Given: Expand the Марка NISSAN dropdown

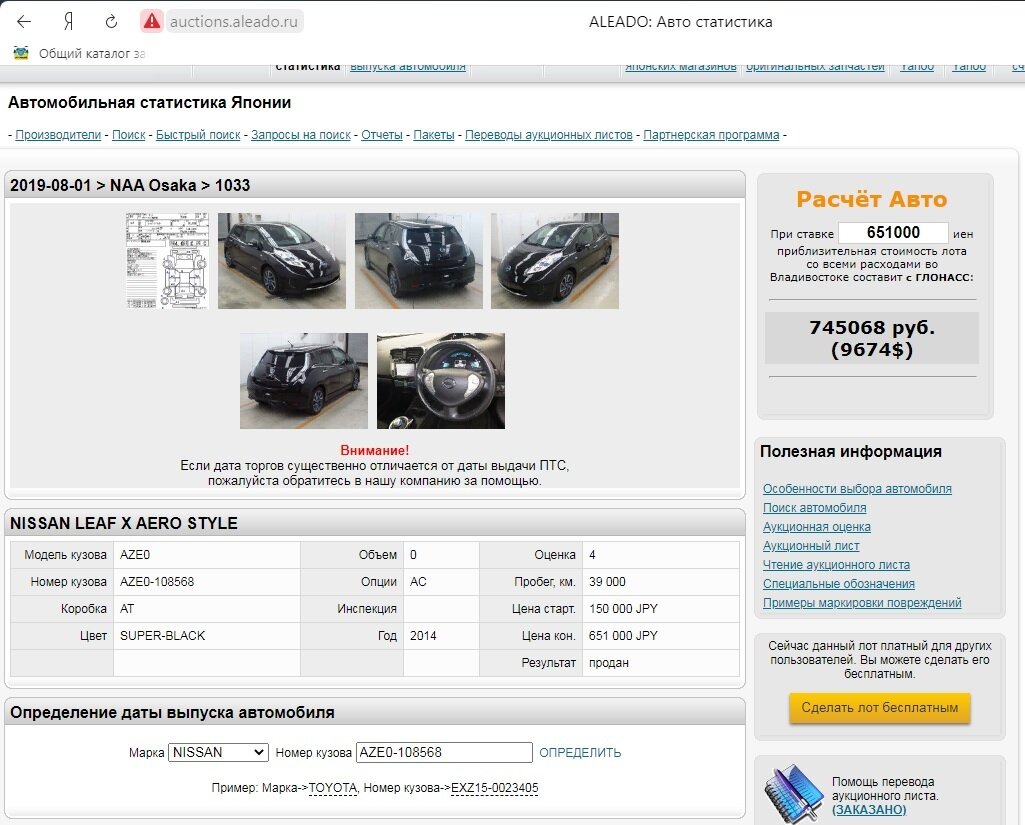Looking at the screenshot, I should [x=218, y=752].
